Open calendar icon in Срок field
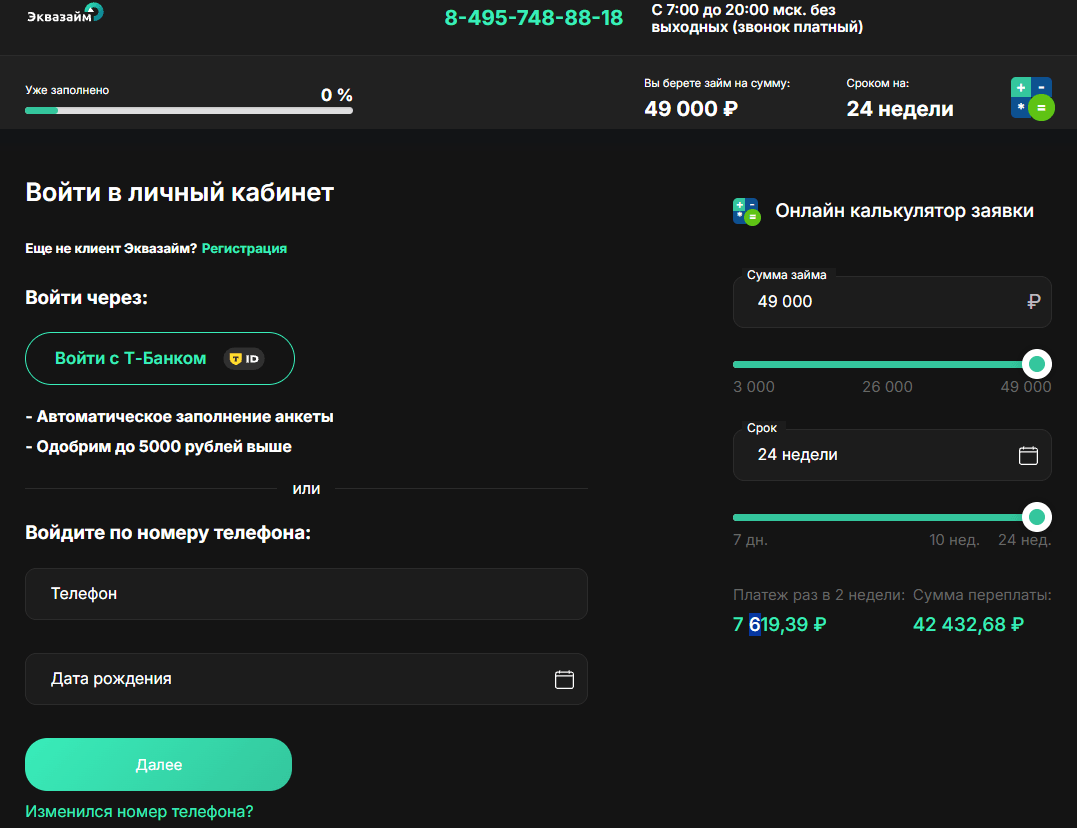 pyautogui.click(x=1028, y=456)
